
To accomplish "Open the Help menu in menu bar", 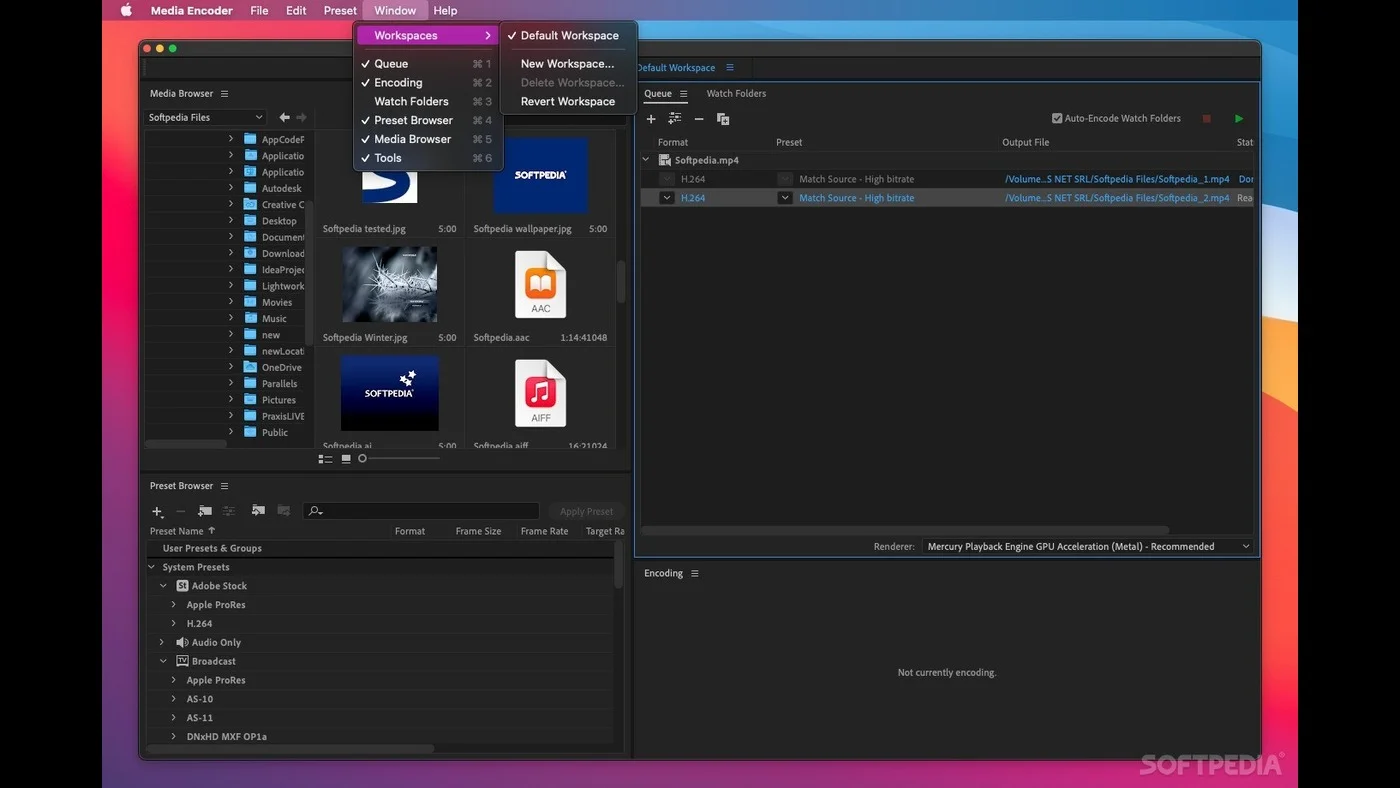I will 445,10.
